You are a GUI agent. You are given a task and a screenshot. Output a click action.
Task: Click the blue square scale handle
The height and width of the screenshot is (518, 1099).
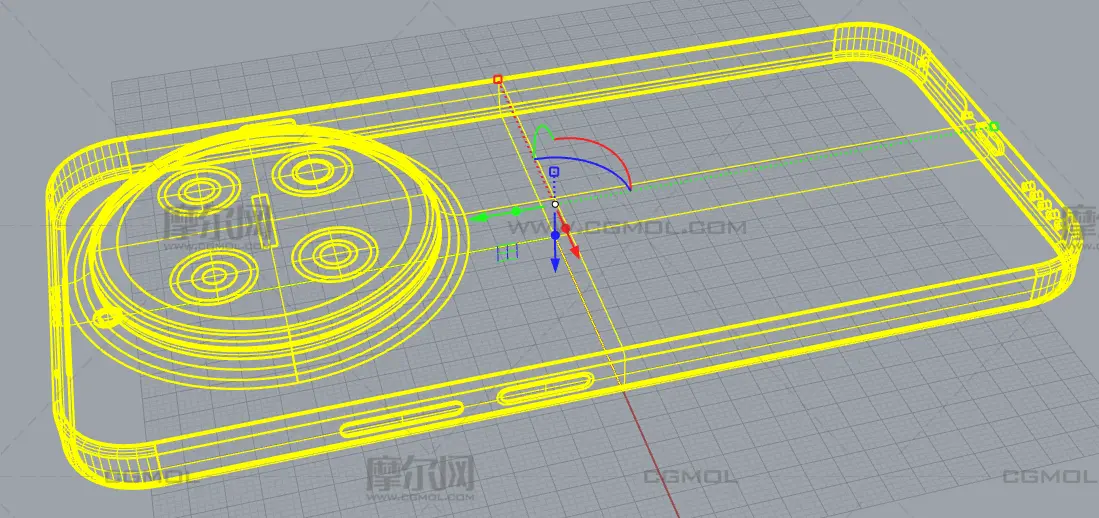point(554,172)
